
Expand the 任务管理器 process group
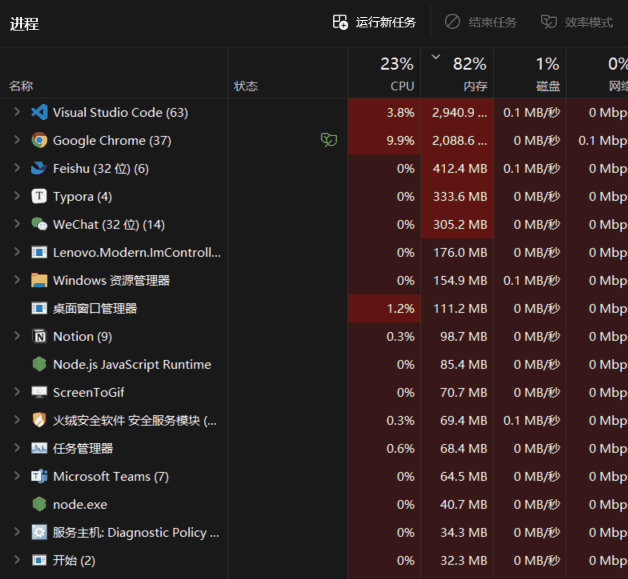point(17,447)
